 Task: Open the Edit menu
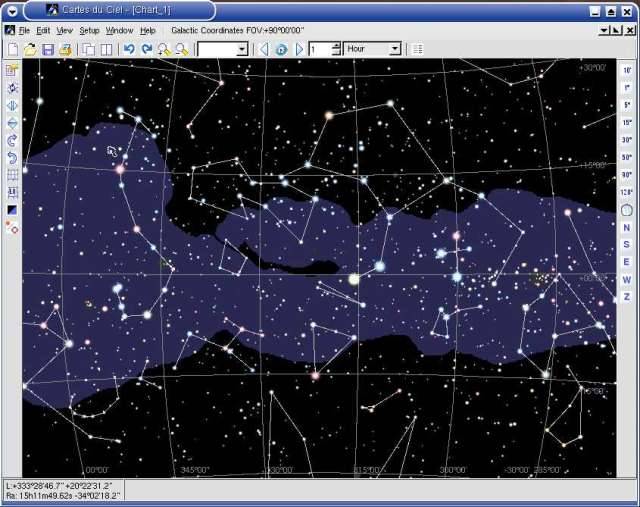(43, 31)
